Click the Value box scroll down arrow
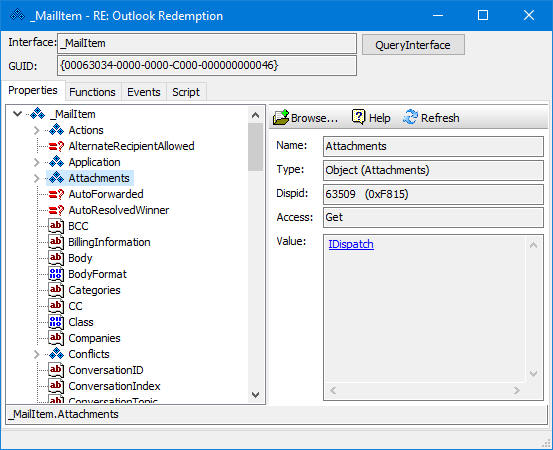Image resolution: width=553 pixels, height=450 pixels. (533, 373)
